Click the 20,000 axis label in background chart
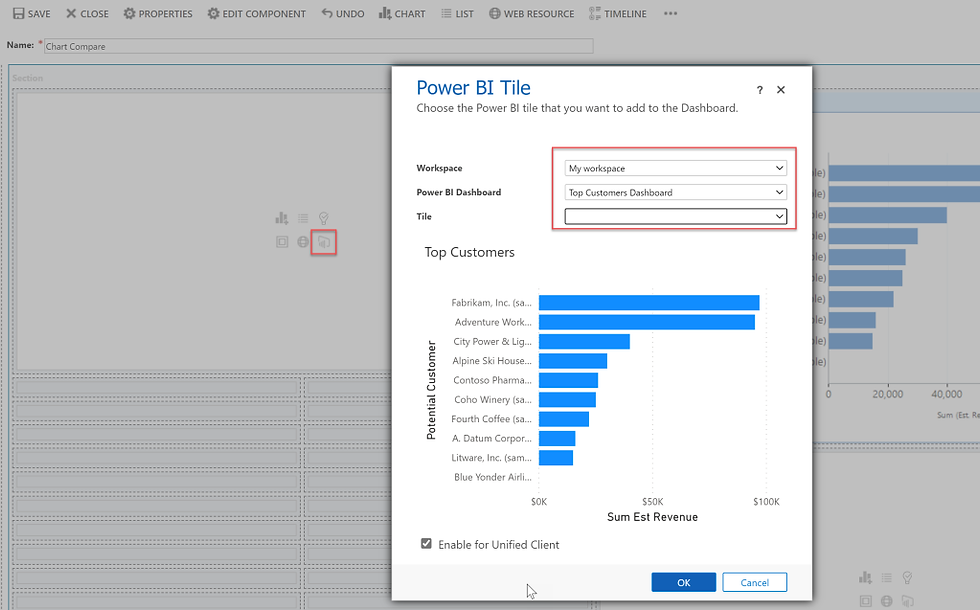 (x=888, y=394)
